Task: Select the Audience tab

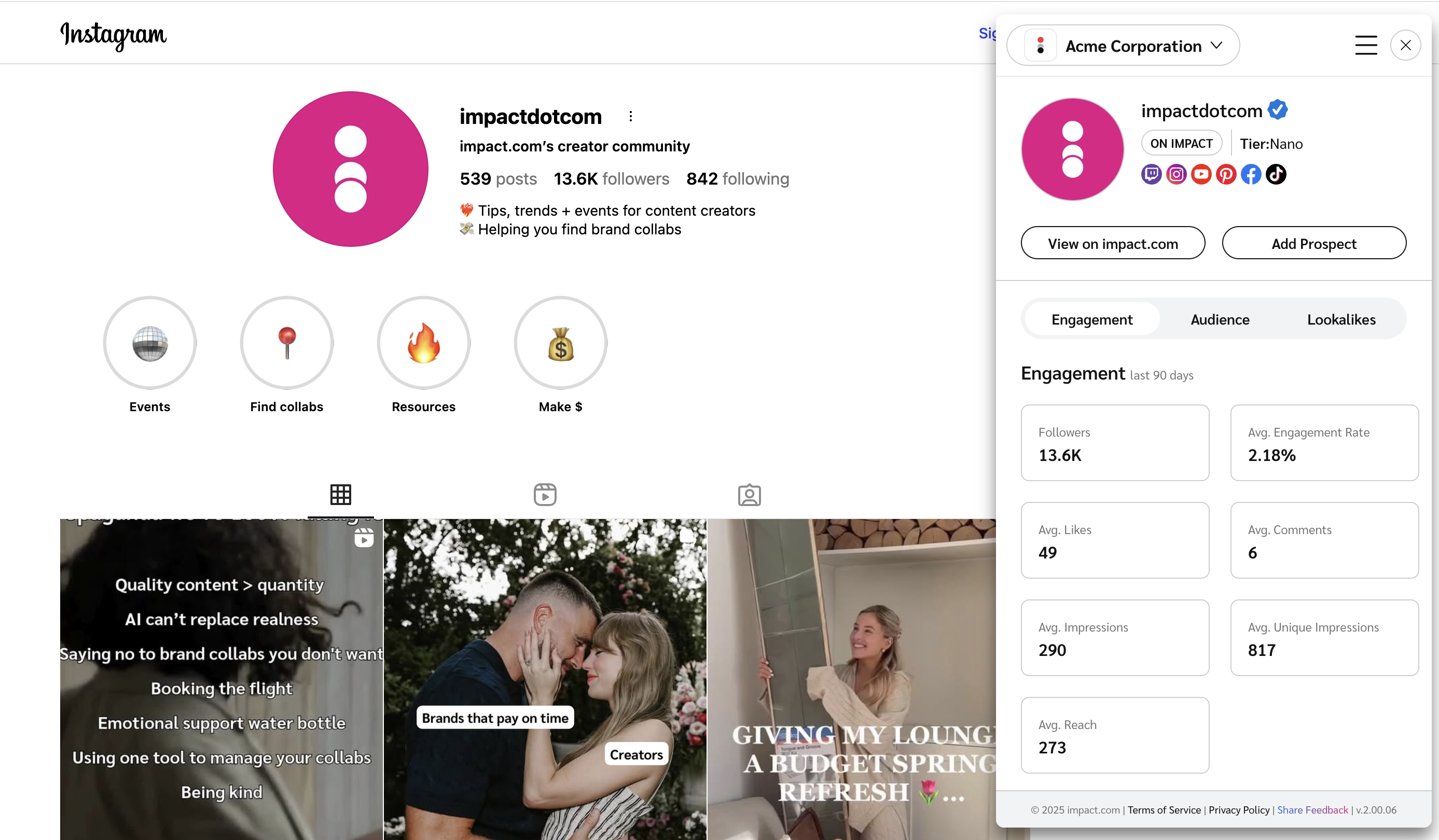Action: 1220,319
